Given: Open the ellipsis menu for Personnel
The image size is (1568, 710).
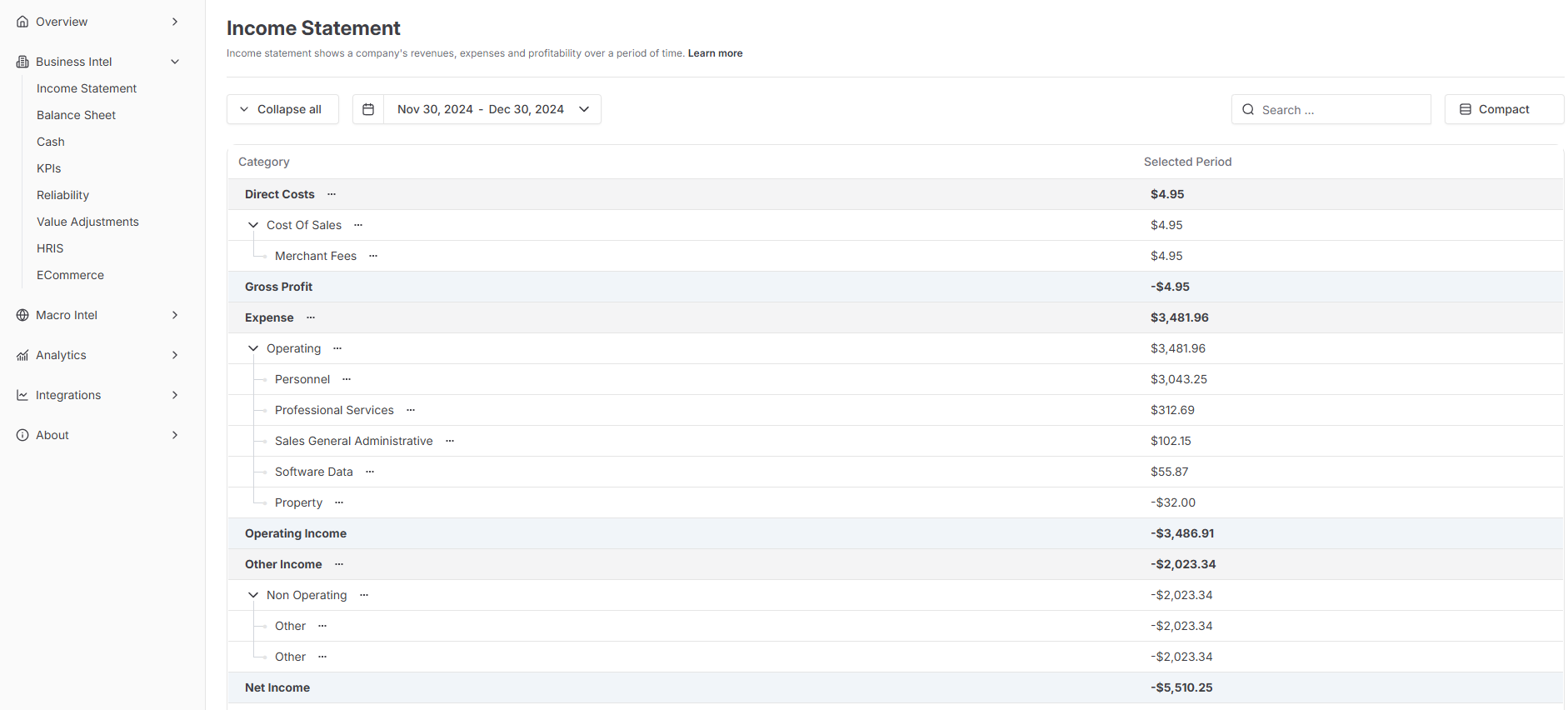Looking at the screenshot, I should point(347,379).
